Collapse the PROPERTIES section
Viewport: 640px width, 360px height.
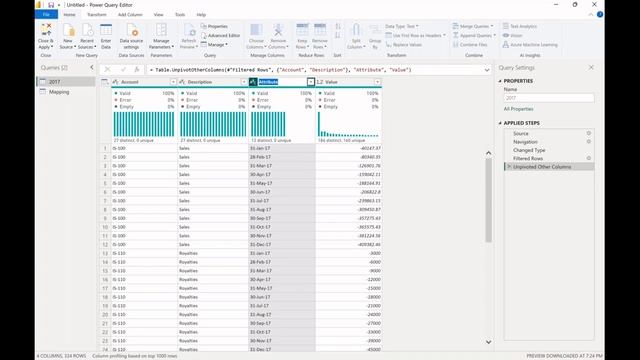click(x=500, y=81)
